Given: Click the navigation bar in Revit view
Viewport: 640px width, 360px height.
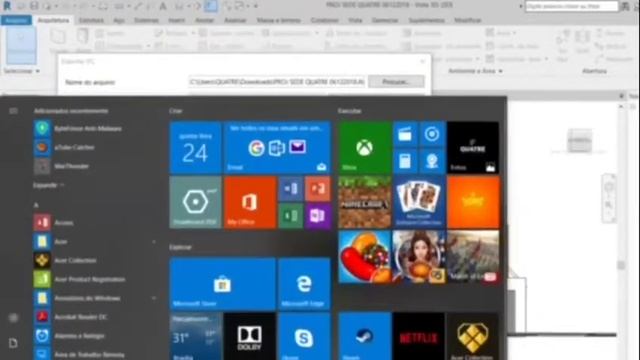Looking at the screenshot, I should (609, 198).
